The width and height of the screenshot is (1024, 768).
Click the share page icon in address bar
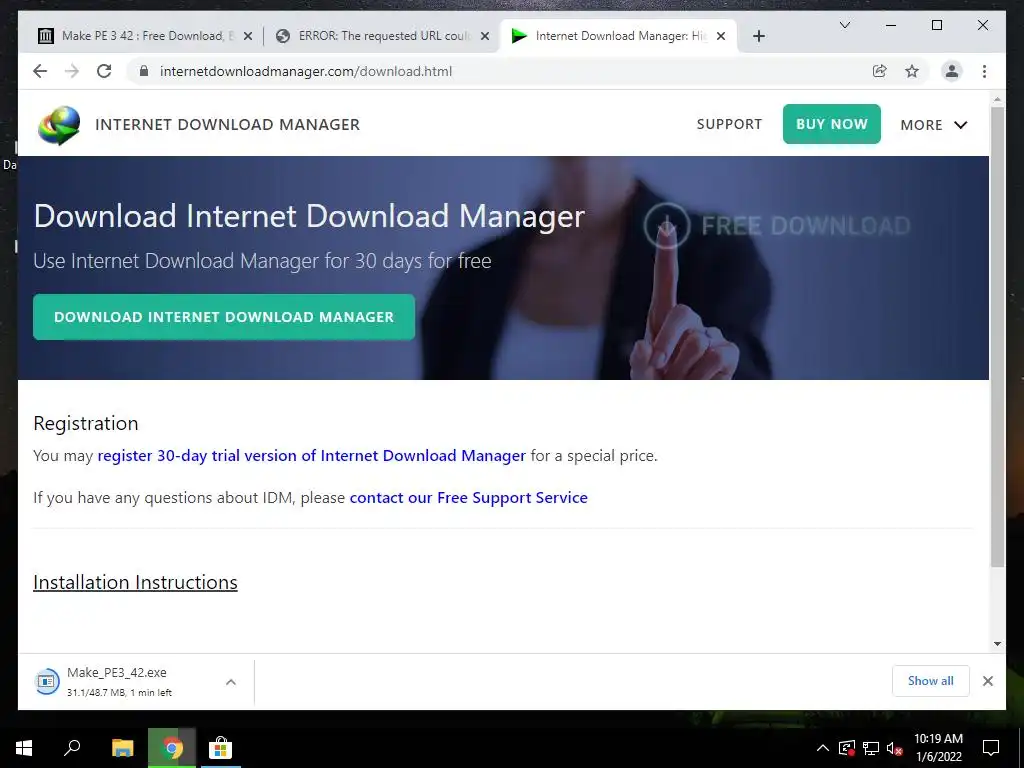[x=880, y=71]
